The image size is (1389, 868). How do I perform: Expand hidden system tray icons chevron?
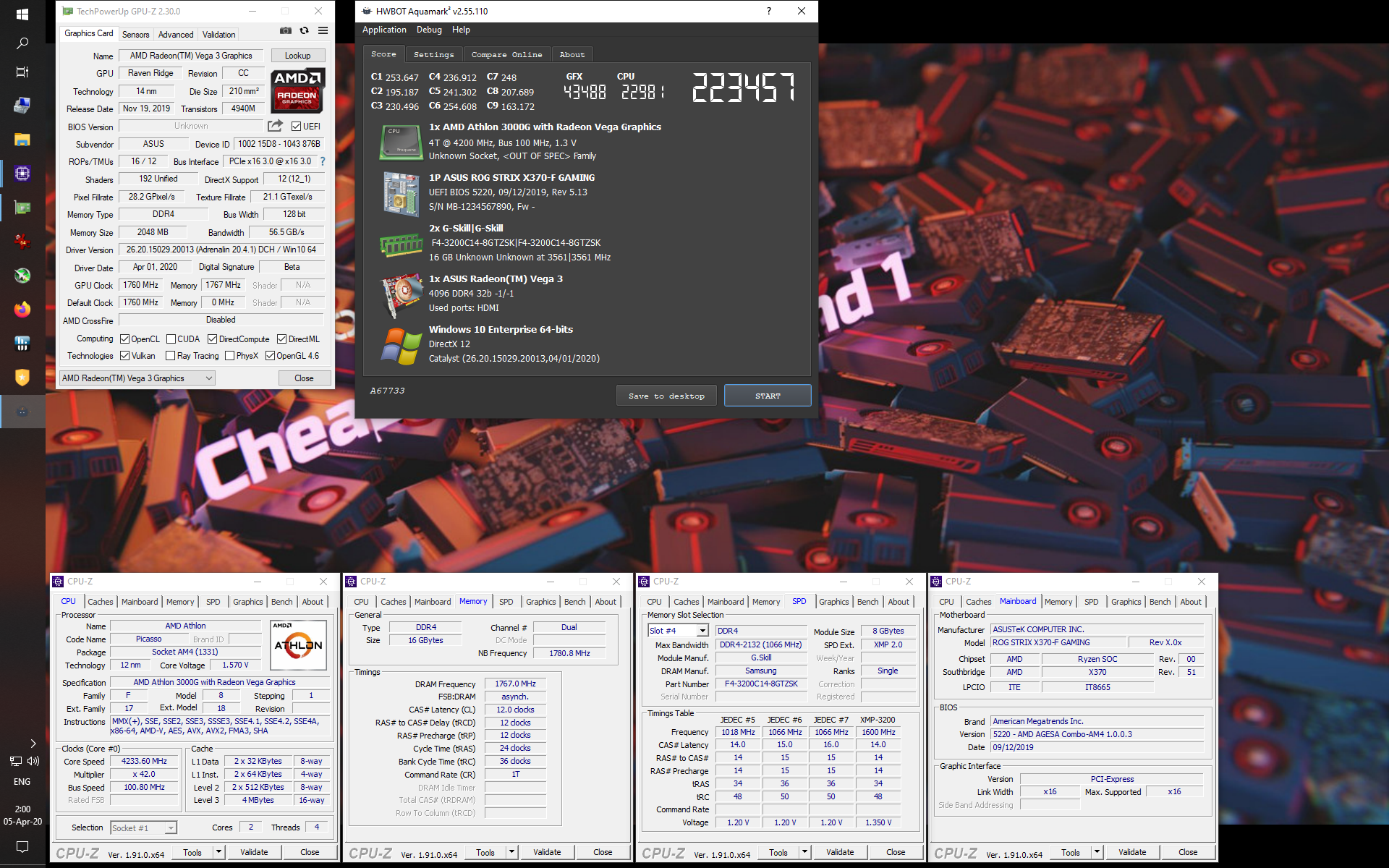33,744
